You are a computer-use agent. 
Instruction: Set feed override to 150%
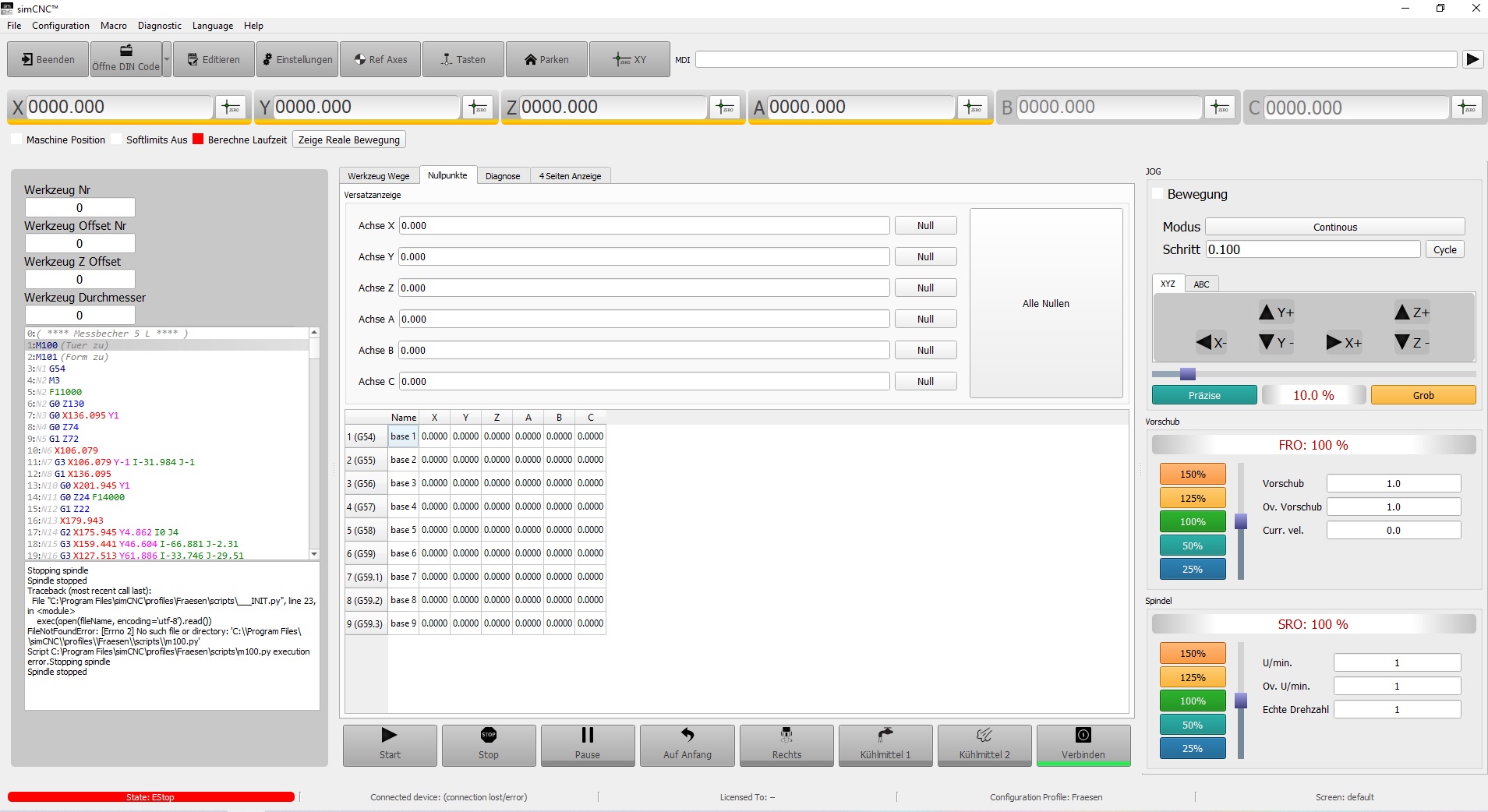[1192, 474]
